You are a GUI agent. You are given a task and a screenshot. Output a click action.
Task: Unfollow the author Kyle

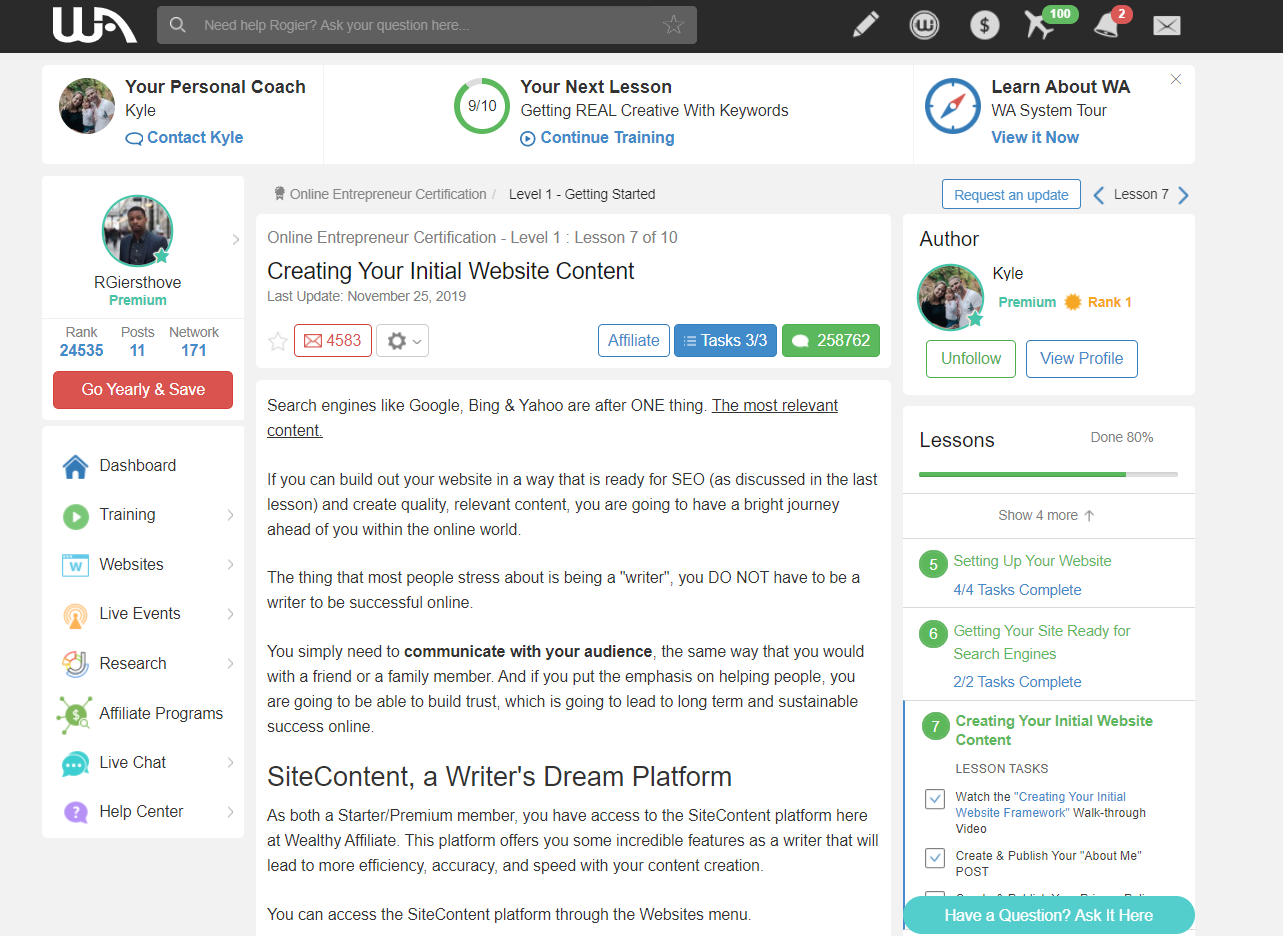point(971,359)
